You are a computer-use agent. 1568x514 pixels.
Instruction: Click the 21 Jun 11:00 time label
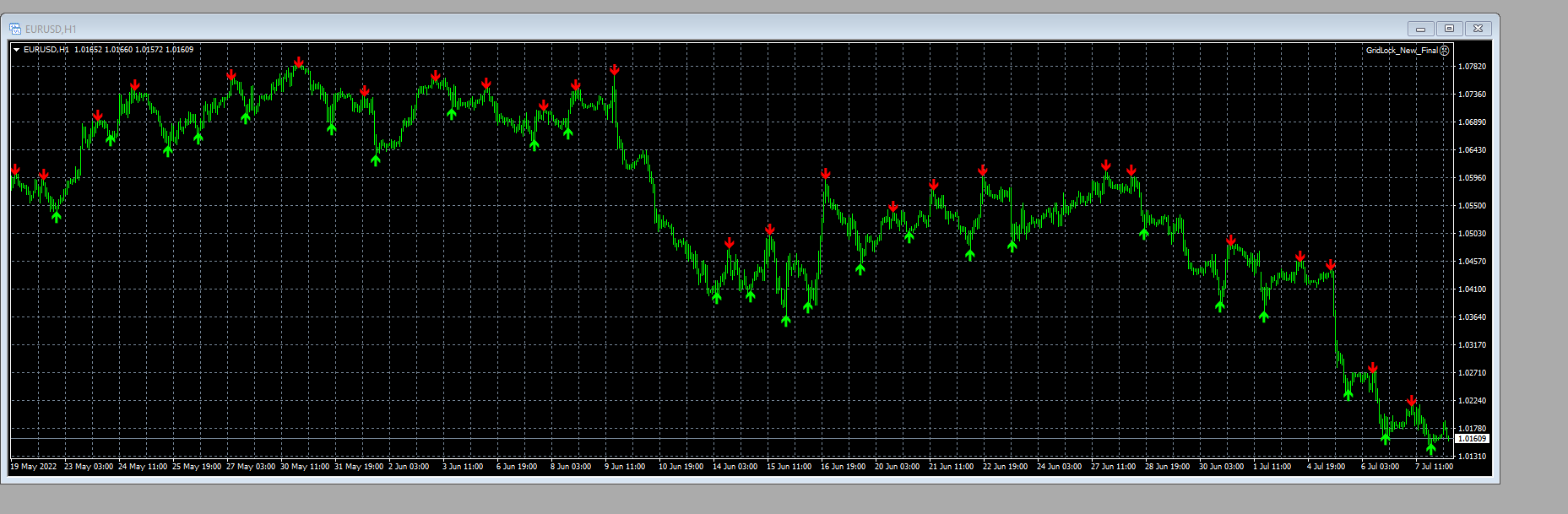[x=952, y=467]
